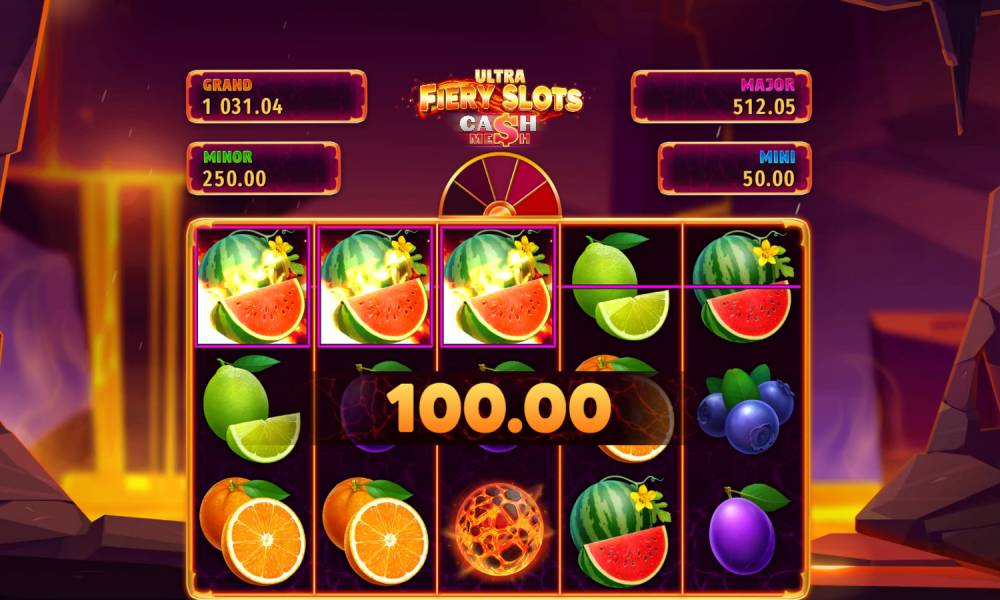Click the purple plum symbol in the bottom row
The width and height of the screenshot is (1000, 600).
tap(746, 529)
